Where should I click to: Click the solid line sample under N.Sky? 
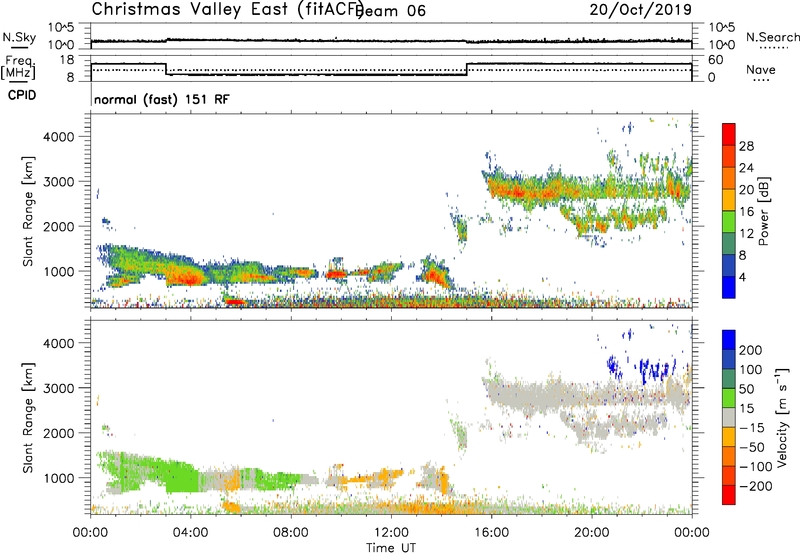(x=19, y=47)
